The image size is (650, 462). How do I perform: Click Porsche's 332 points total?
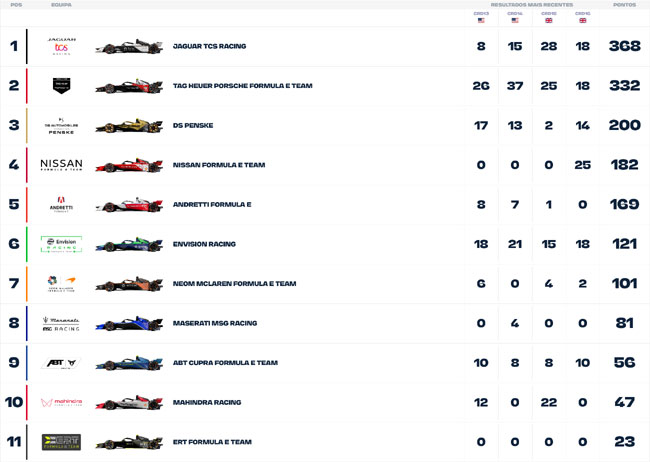(625, 86)
